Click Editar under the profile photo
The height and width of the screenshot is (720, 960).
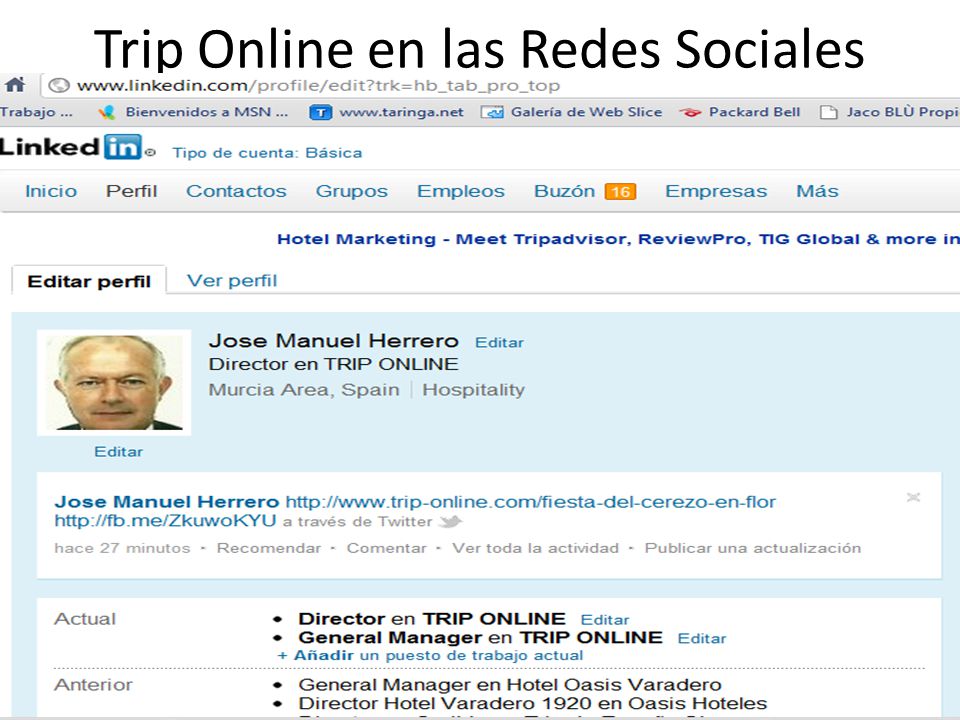(118, 452)
